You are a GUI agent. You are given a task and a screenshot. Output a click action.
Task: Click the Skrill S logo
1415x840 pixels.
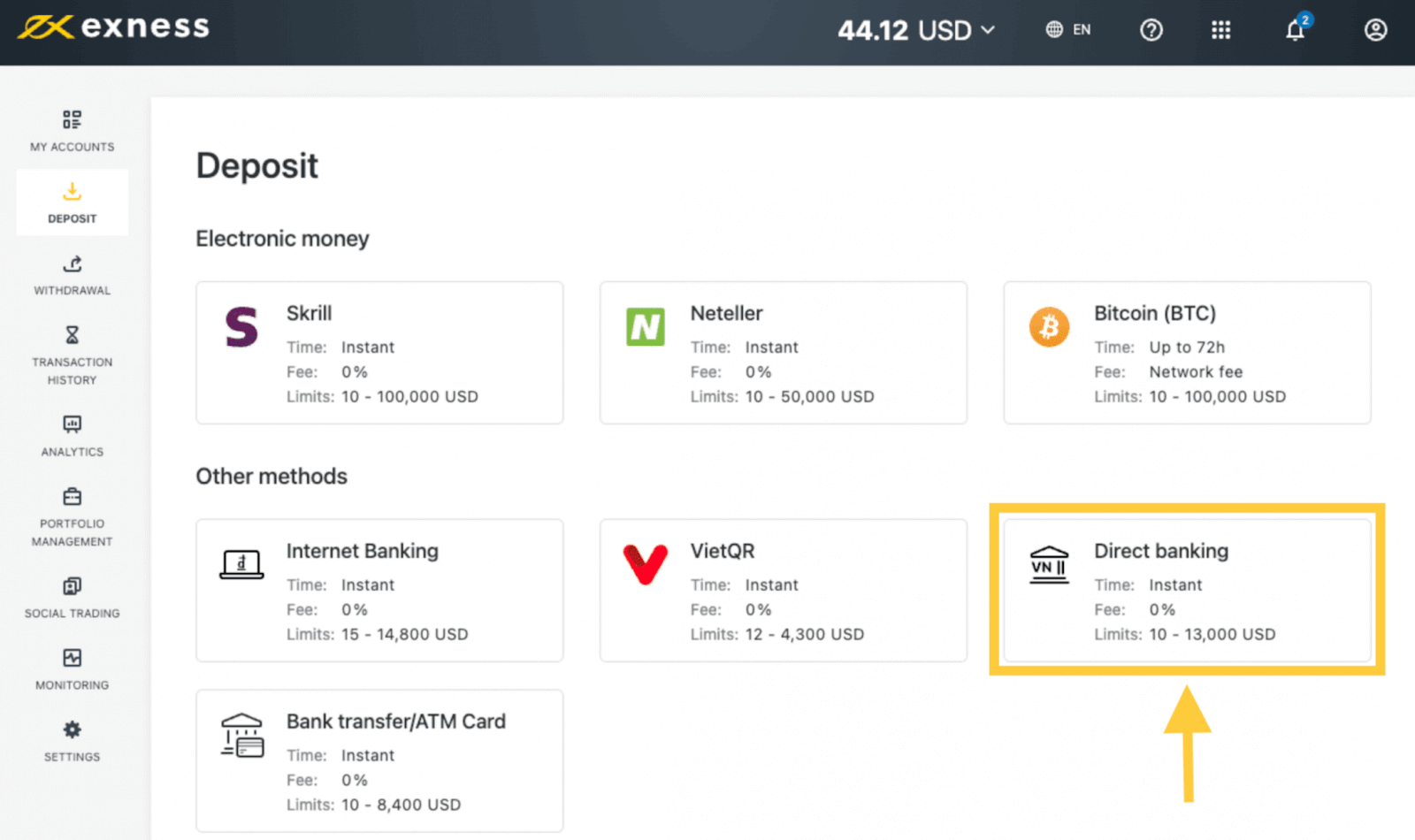coord(241,326)
